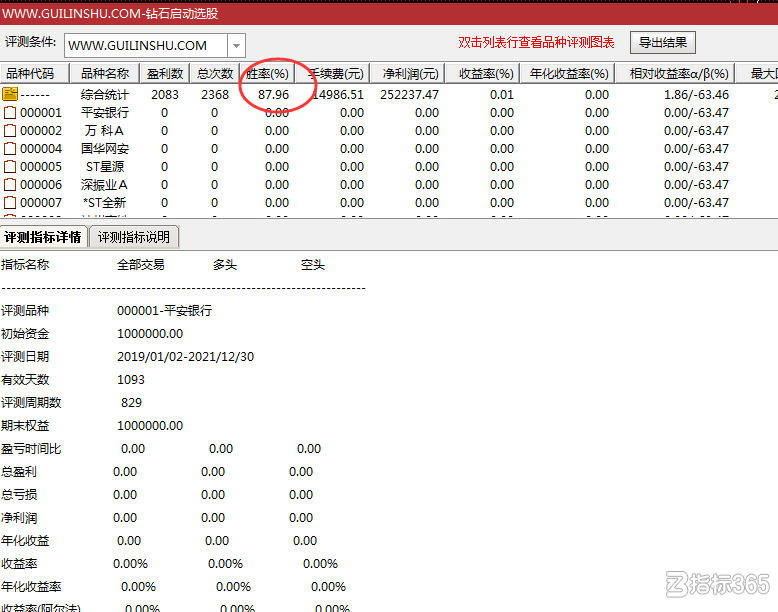Select the ST星源 row name
This screenshot has height=612, width=778.
click(105, 166)
